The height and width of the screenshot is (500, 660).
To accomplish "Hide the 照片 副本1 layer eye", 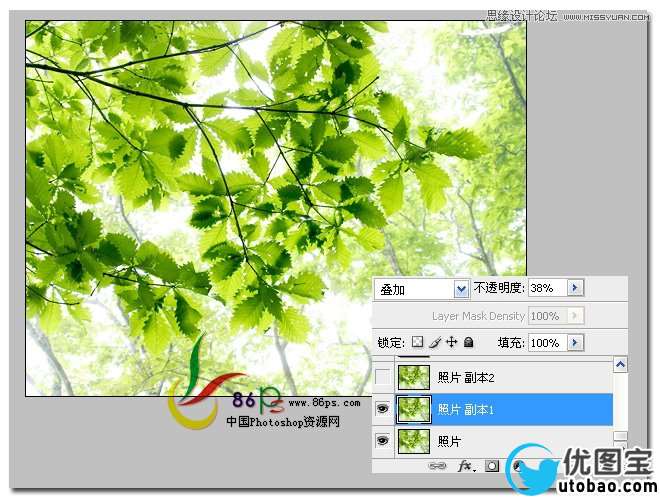I will coord(382,408).
